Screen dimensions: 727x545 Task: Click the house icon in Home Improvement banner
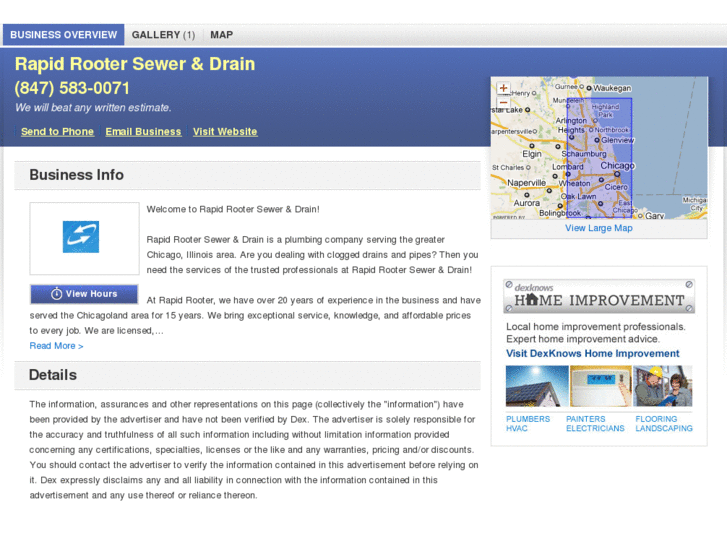click(x=533, y=299)
